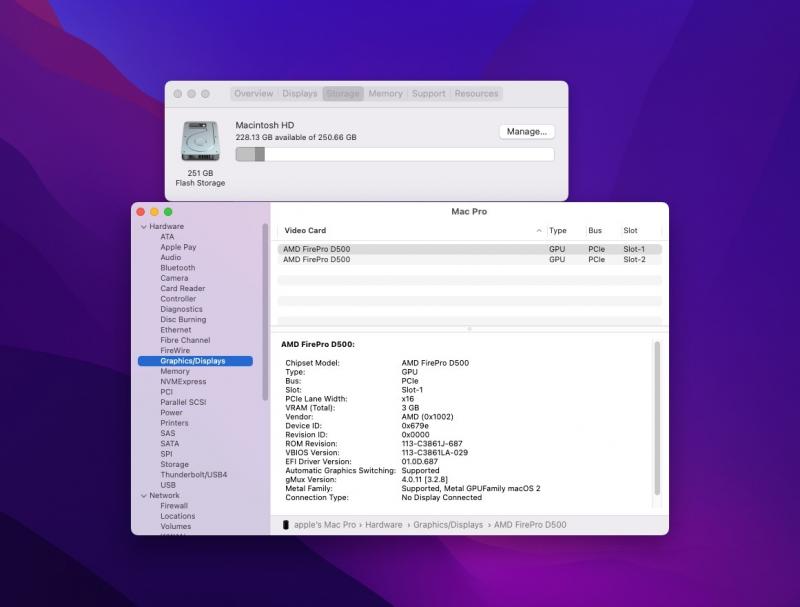The width and height of the screenshot is (800, 607).
Task: Select Card Reader in the sidebar
Action: coord(183,288)
